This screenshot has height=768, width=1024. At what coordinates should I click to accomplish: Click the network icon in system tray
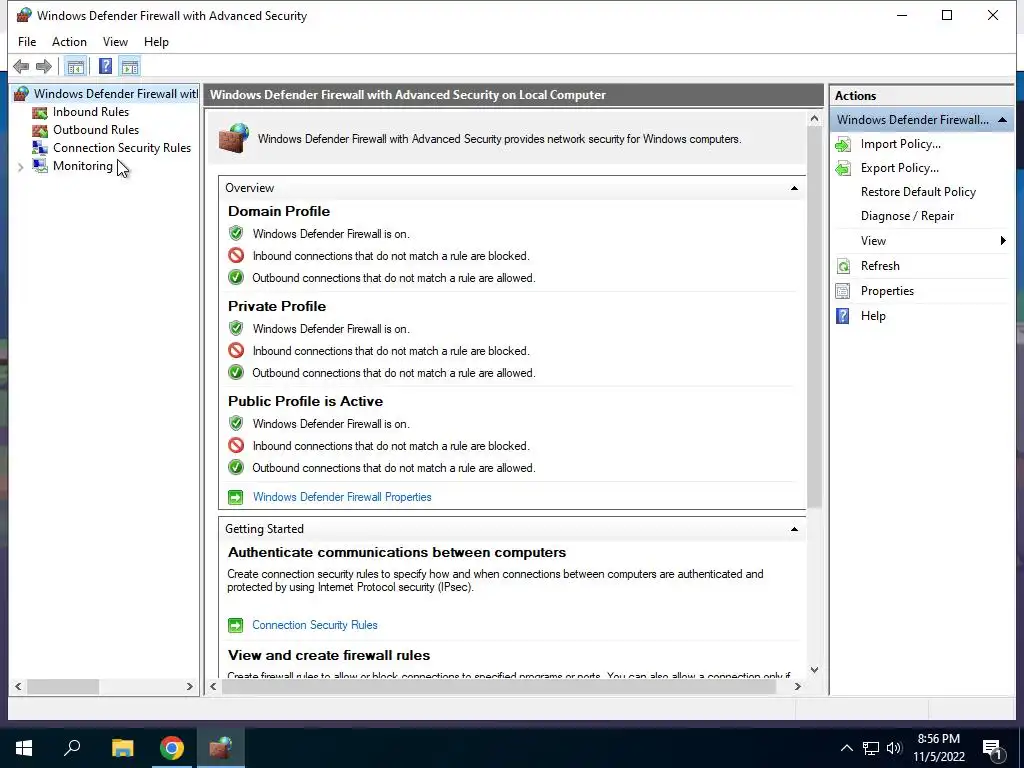click(x=871, y=748)
